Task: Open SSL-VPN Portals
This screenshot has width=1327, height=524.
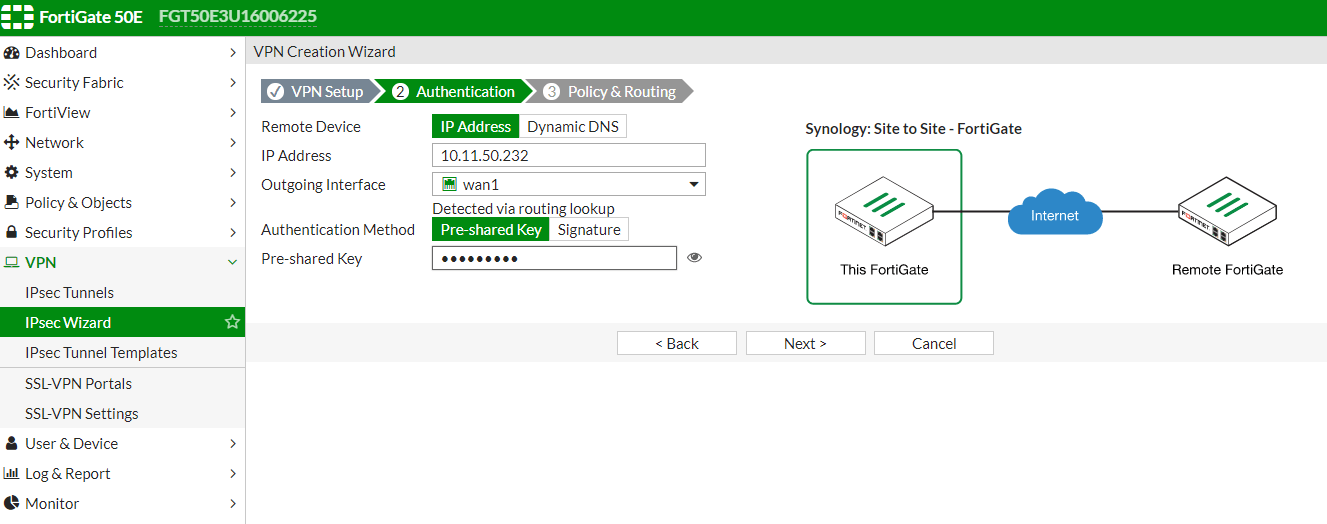Action: 122,383
